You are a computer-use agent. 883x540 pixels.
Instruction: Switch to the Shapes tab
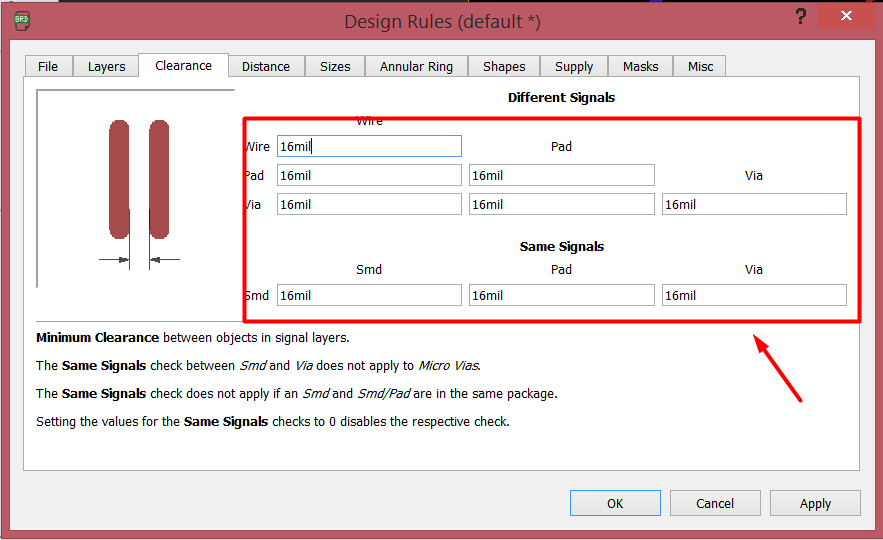(504, 67)
